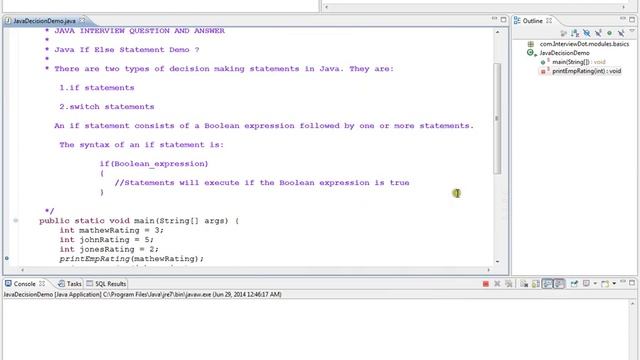Click 'Java If Else Statement Demo ?' comment
Screen dimensions: 640x360
click(127, 50)
